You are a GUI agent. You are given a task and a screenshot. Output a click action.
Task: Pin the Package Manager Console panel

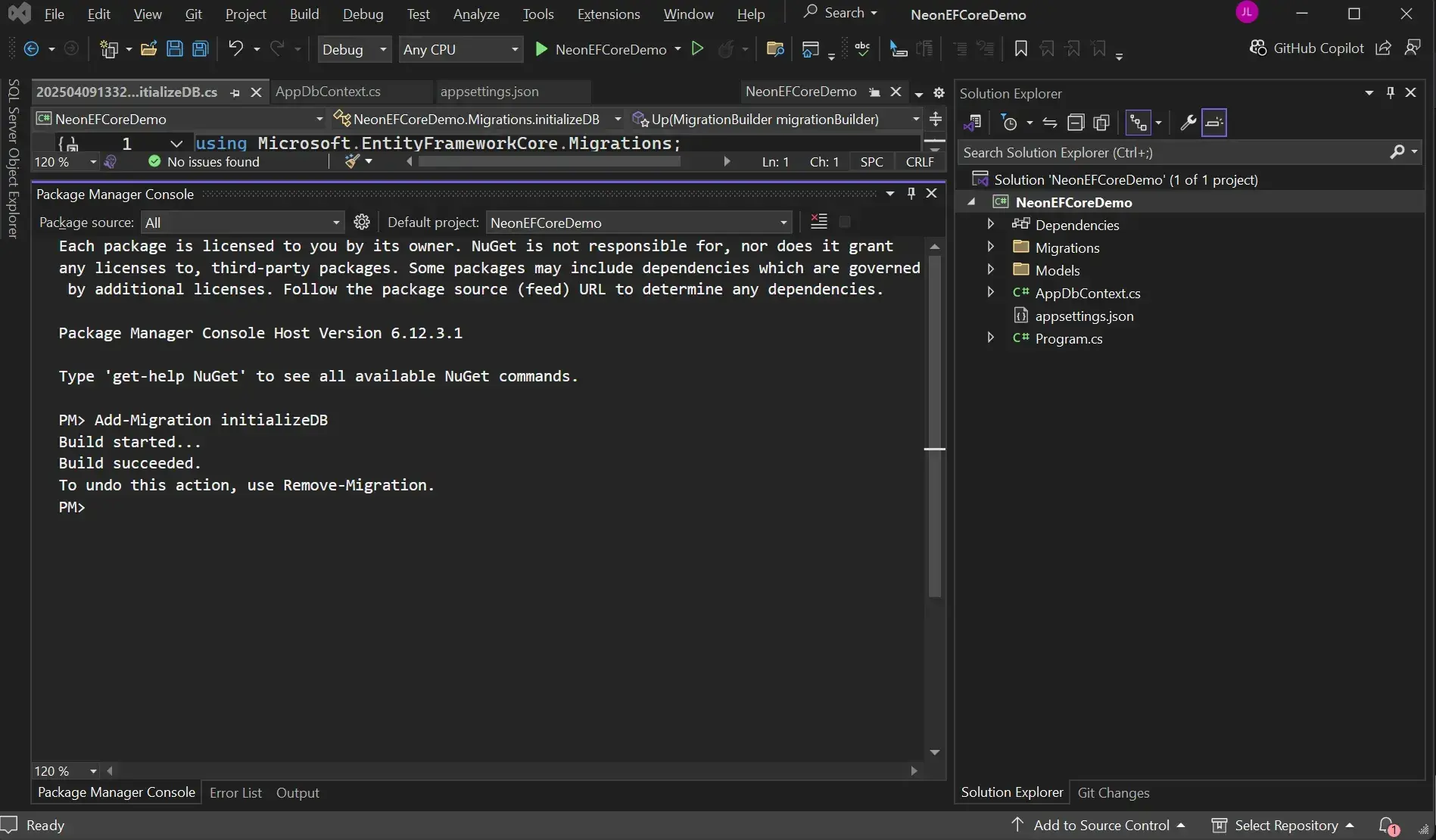click(x=911, y=194)
